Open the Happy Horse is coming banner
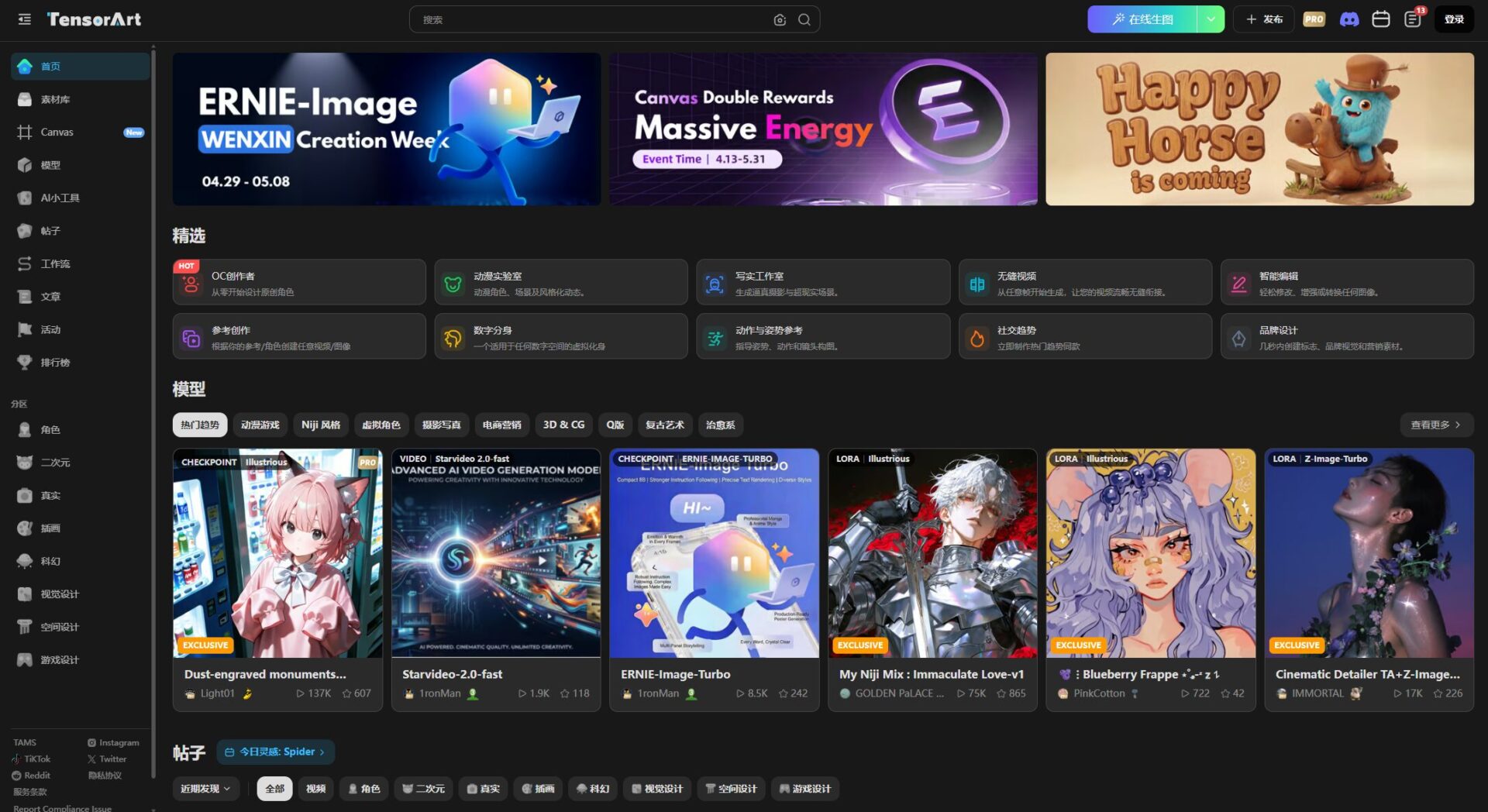 [x=1260, y=129]
